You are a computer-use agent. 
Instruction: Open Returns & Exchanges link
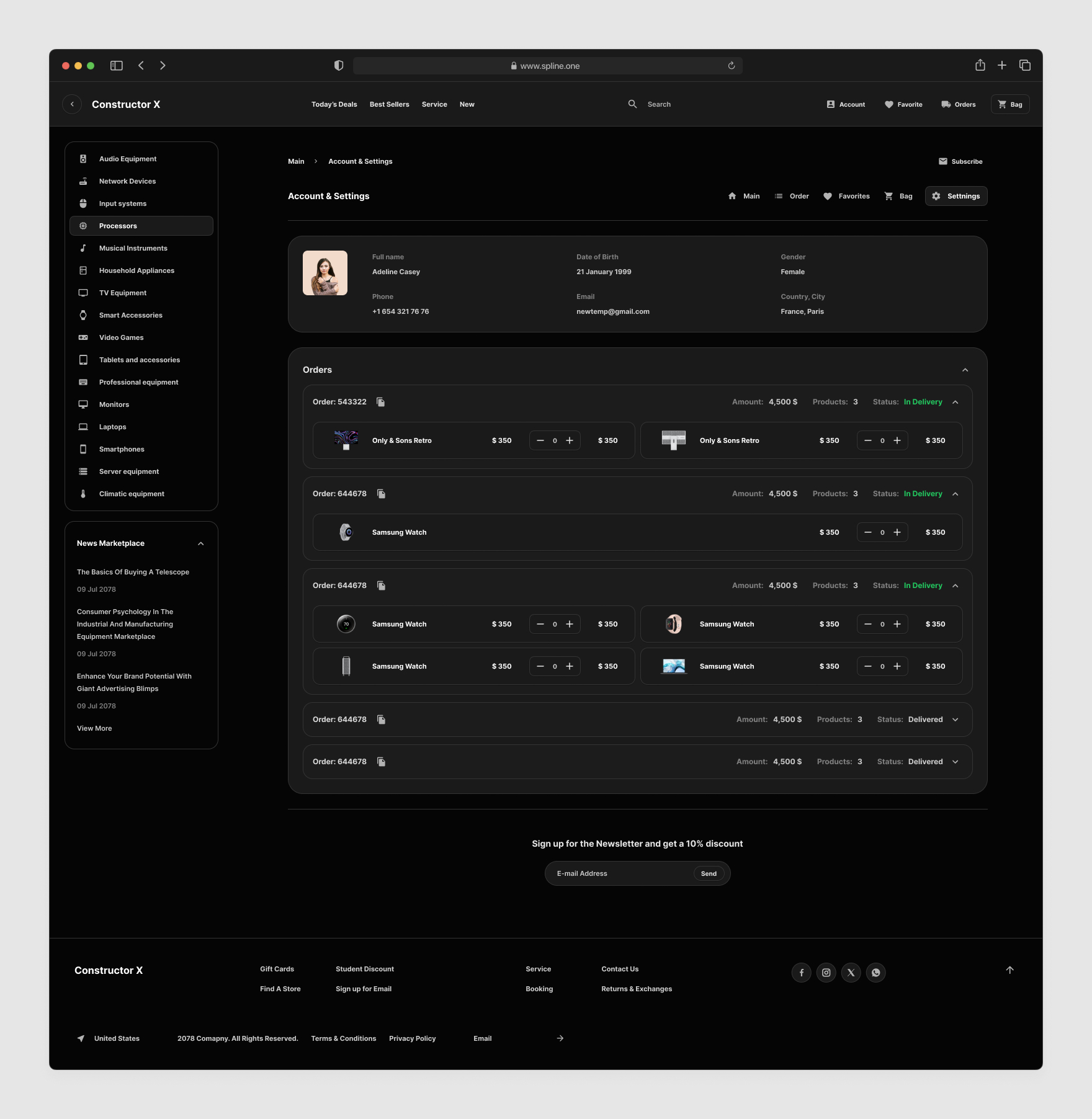point(637,989)
